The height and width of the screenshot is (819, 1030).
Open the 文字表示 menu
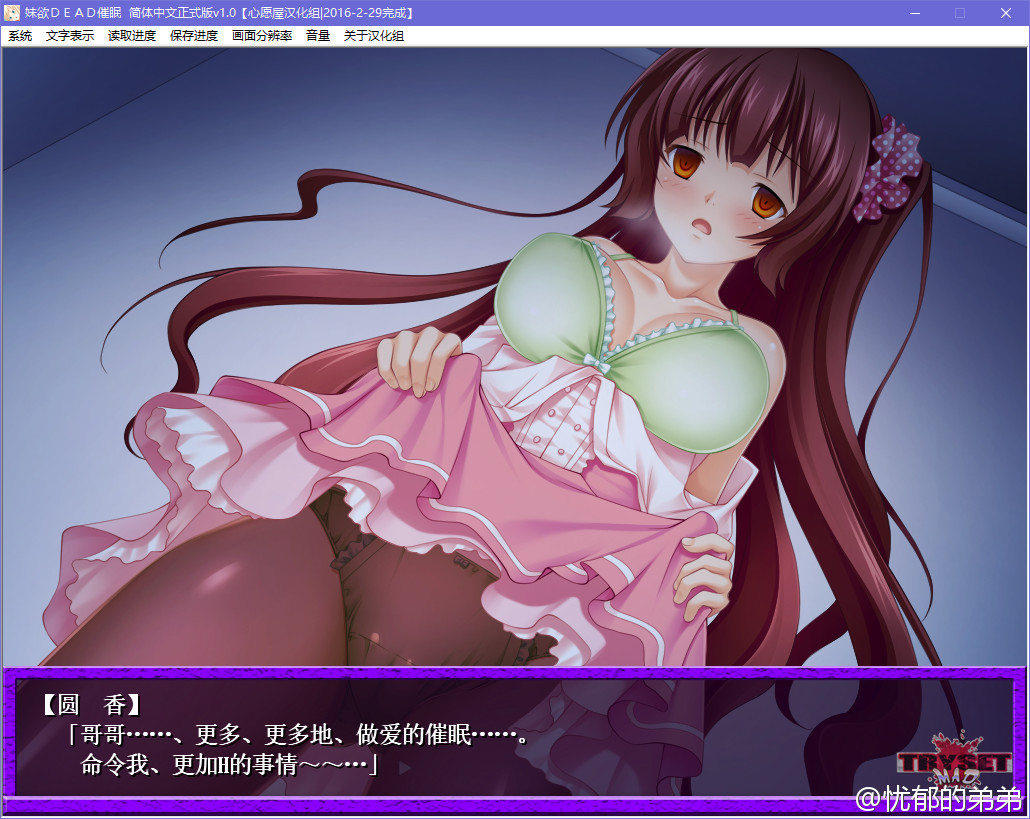(x=70, y=36)
